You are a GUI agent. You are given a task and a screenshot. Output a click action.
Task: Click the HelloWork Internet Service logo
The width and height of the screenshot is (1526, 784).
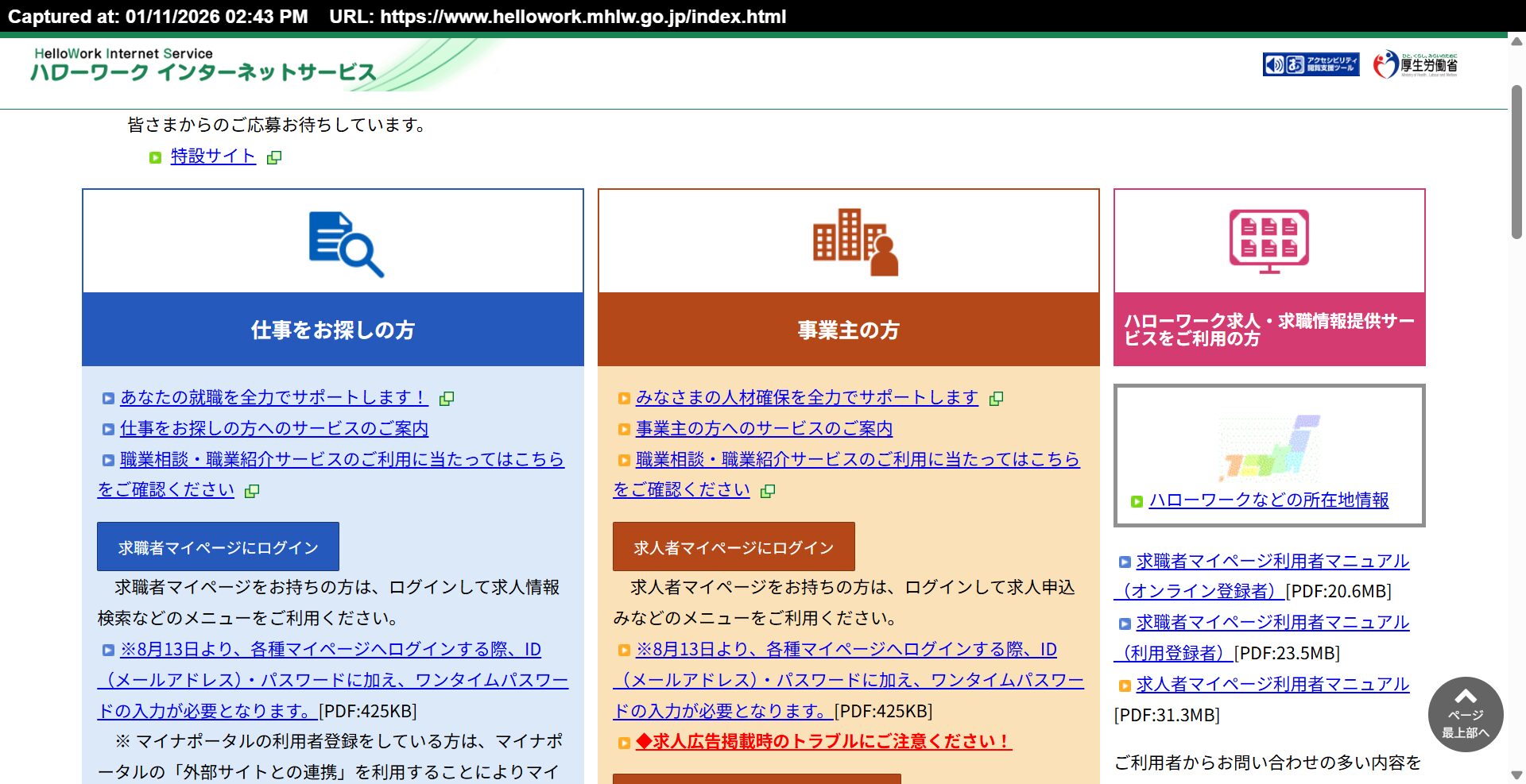coord(203,65)
